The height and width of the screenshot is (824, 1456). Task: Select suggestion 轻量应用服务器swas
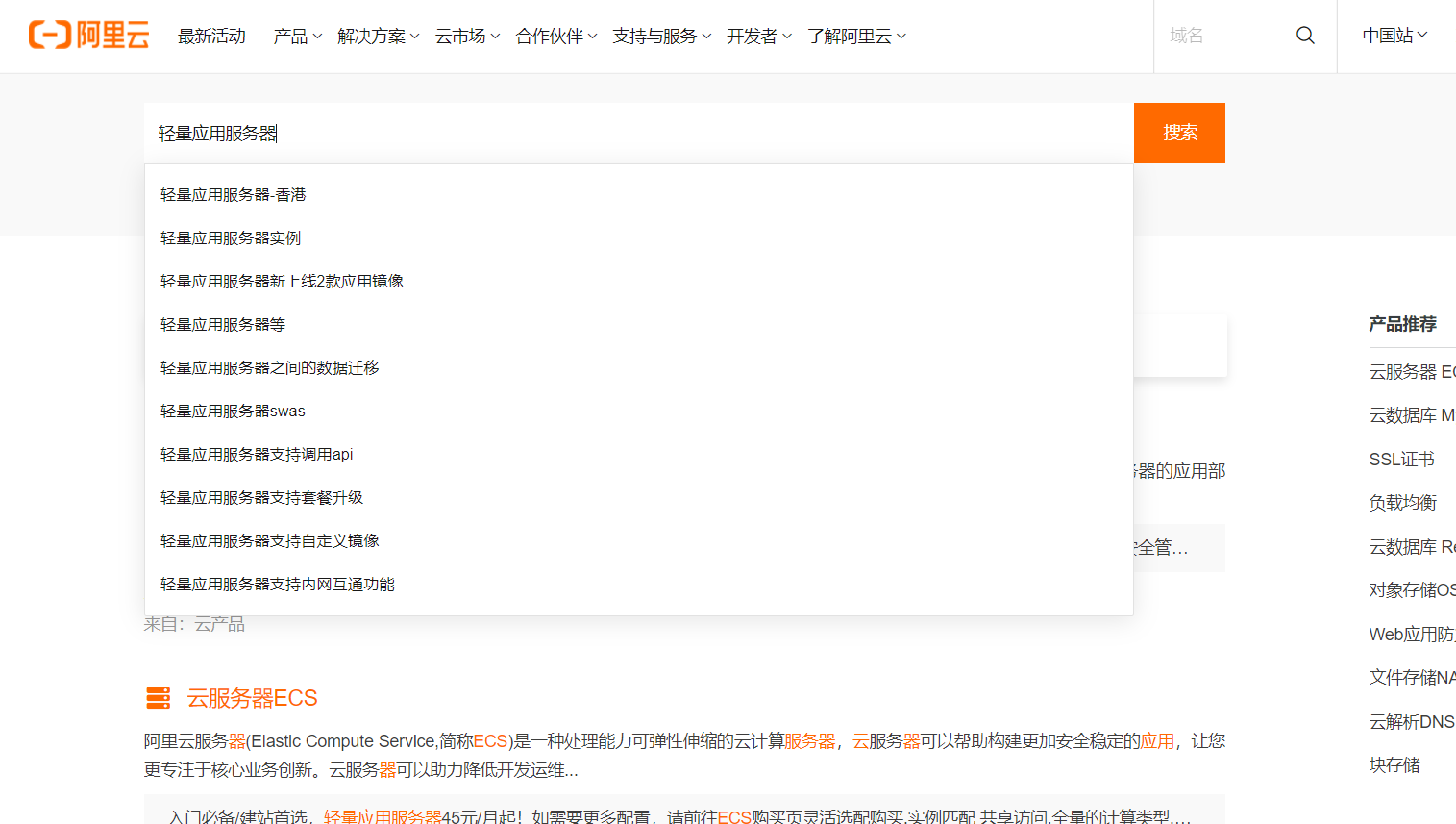(639, 412)
